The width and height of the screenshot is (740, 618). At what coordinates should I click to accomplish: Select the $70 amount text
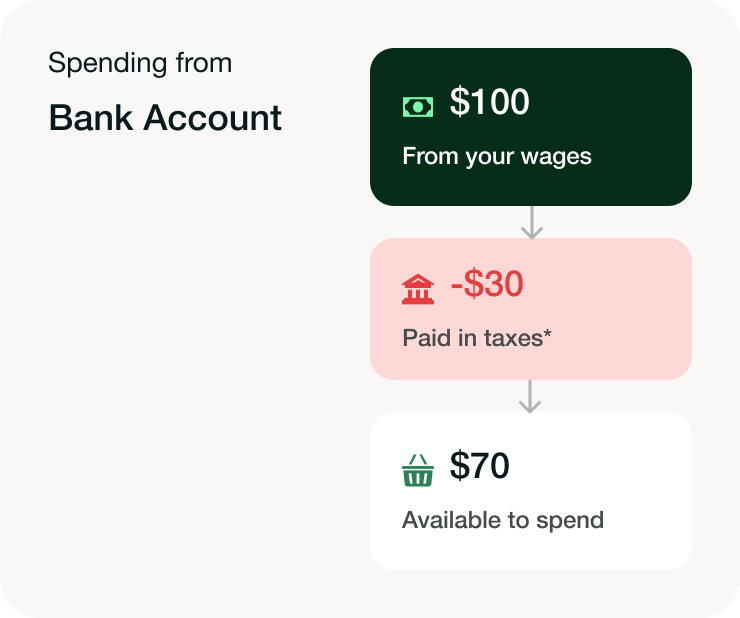point(480,466)
